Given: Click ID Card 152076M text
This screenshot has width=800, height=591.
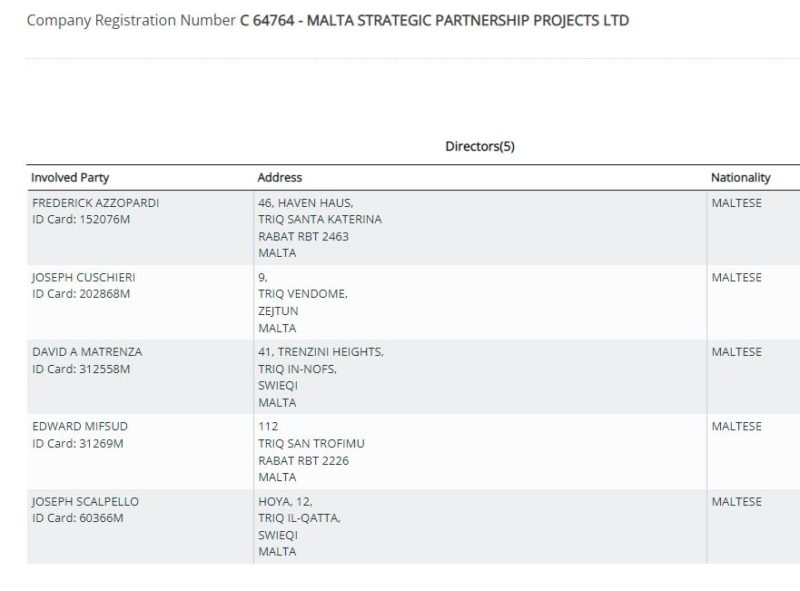Looking at the screenshot, I should pyautogui.click(x=81, y=219).
